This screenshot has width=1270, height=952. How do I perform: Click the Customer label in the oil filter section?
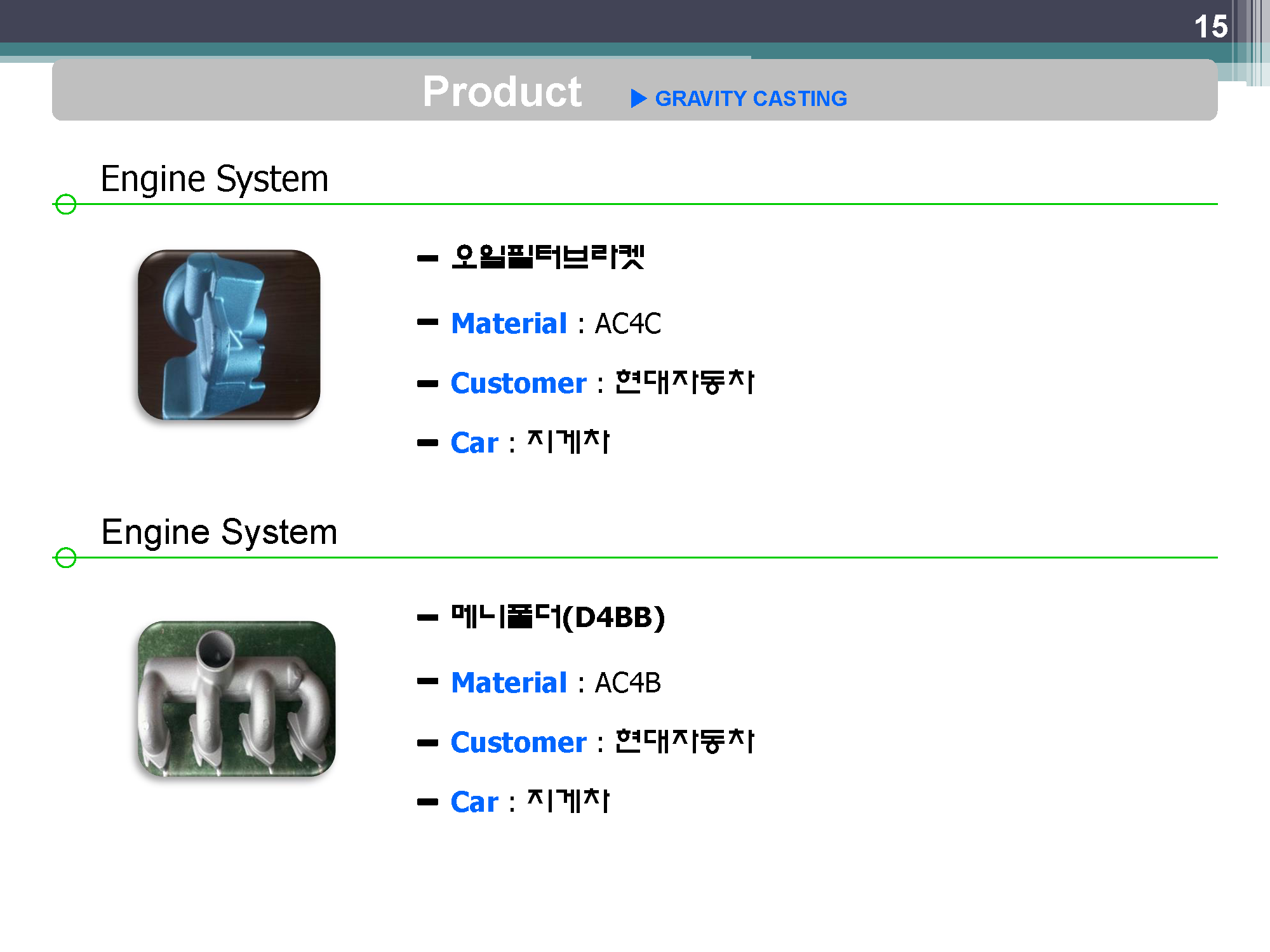518,383
